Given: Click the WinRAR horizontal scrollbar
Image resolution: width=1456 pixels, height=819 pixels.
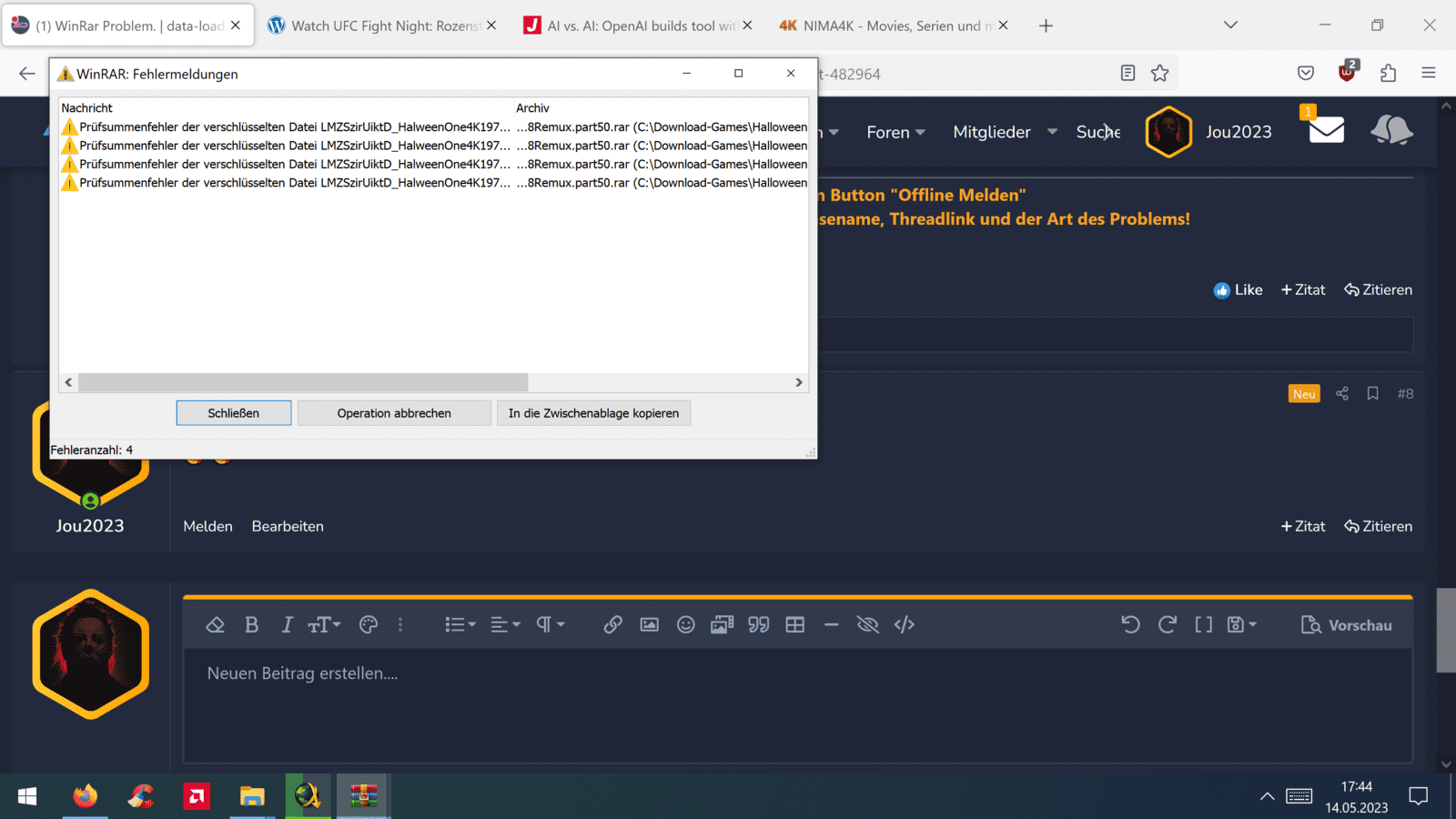Looking at the screenshot, I should point(303,382).
